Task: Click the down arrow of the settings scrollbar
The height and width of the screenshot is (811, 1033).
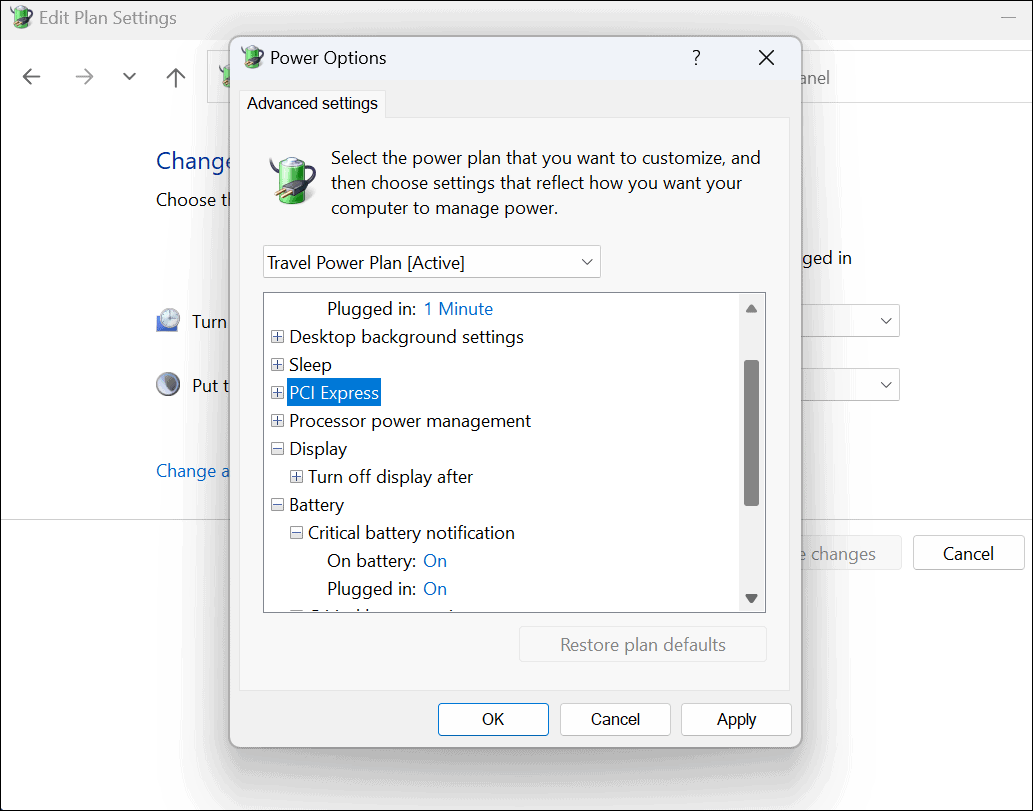Action: tap(751, 598)
